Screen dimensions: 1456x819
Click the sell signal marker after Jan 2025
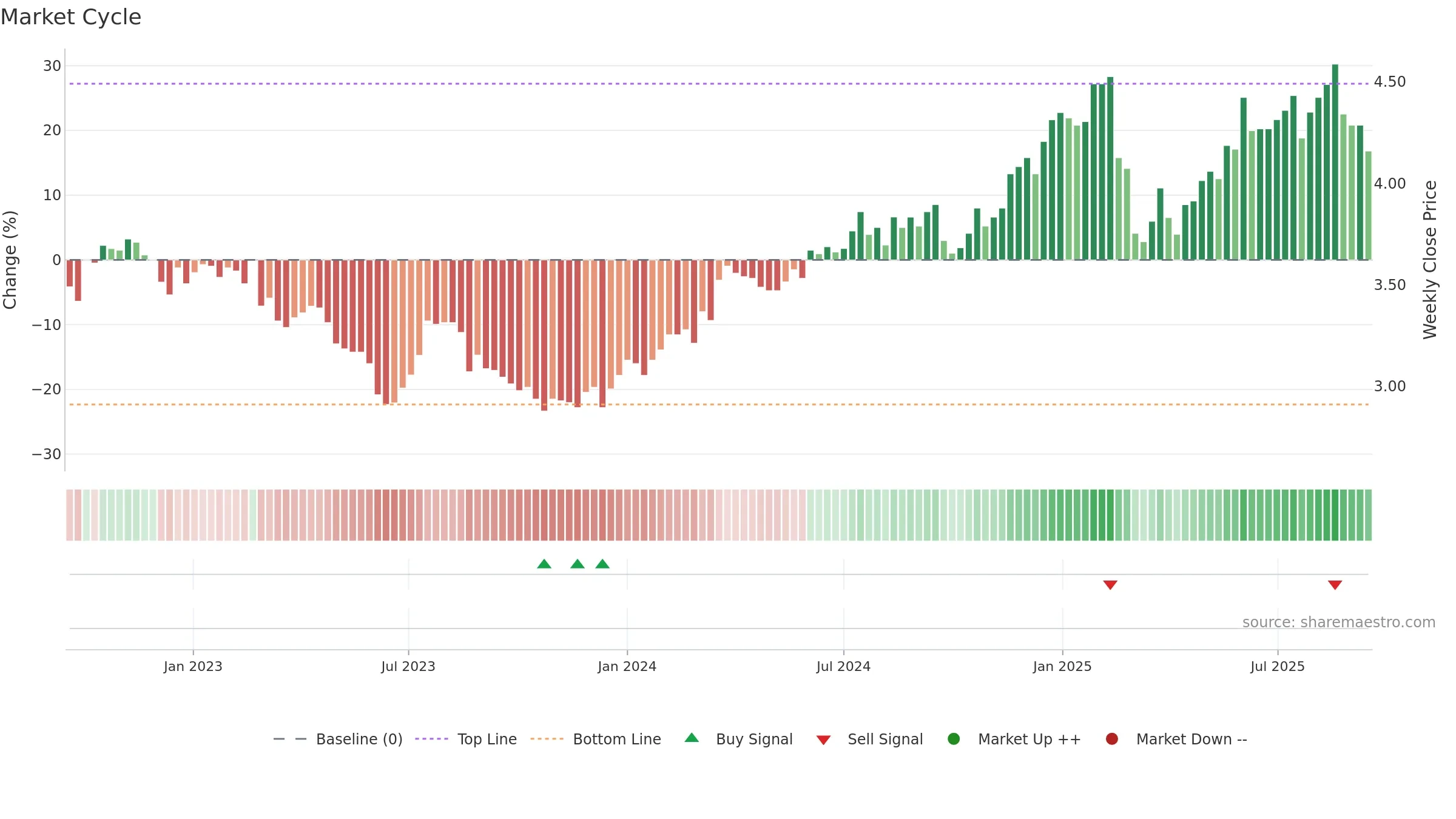(x=1110, y=585)
